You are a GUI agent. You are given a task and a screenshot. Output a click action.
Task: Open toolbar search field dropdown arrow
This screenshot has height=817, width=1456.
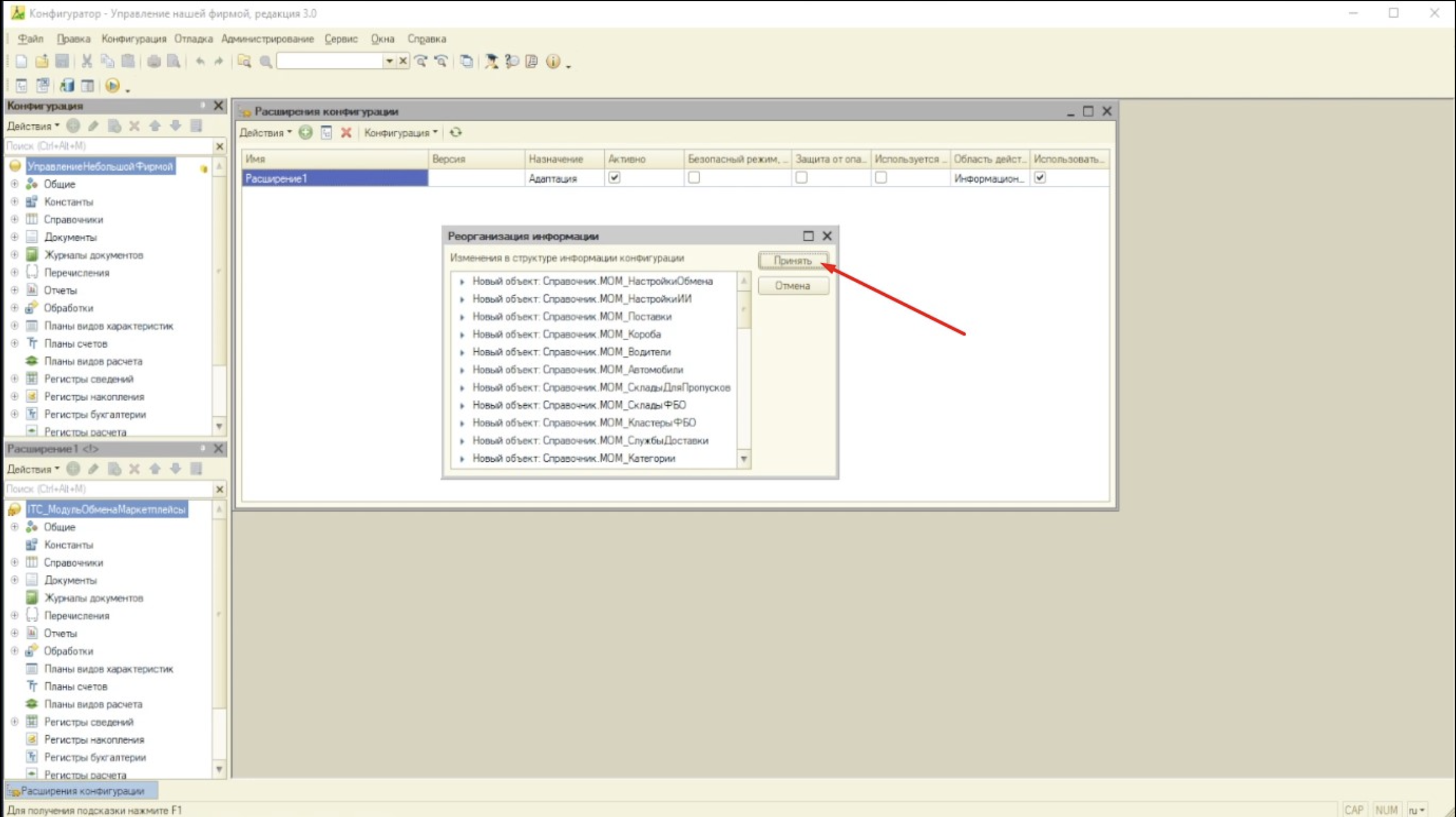(389, 61)
